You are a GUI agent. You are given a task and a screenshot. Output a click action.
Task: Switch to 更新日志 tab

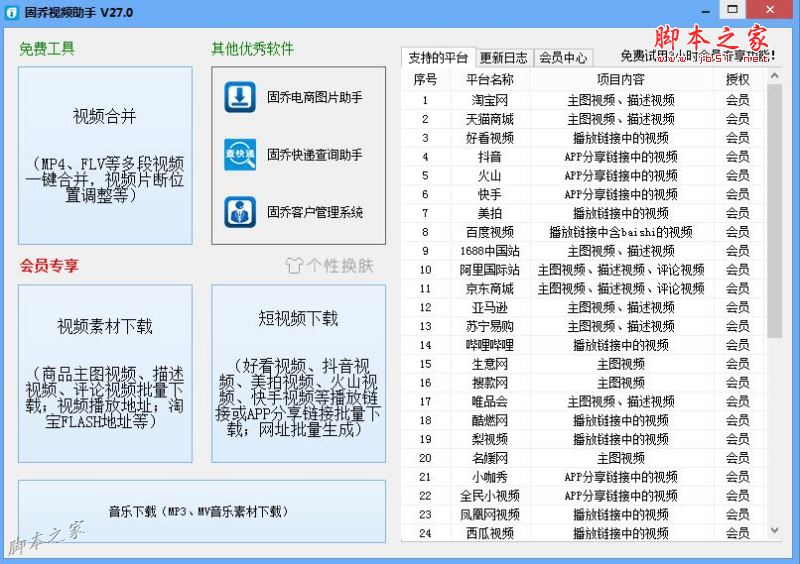(504, 58)
